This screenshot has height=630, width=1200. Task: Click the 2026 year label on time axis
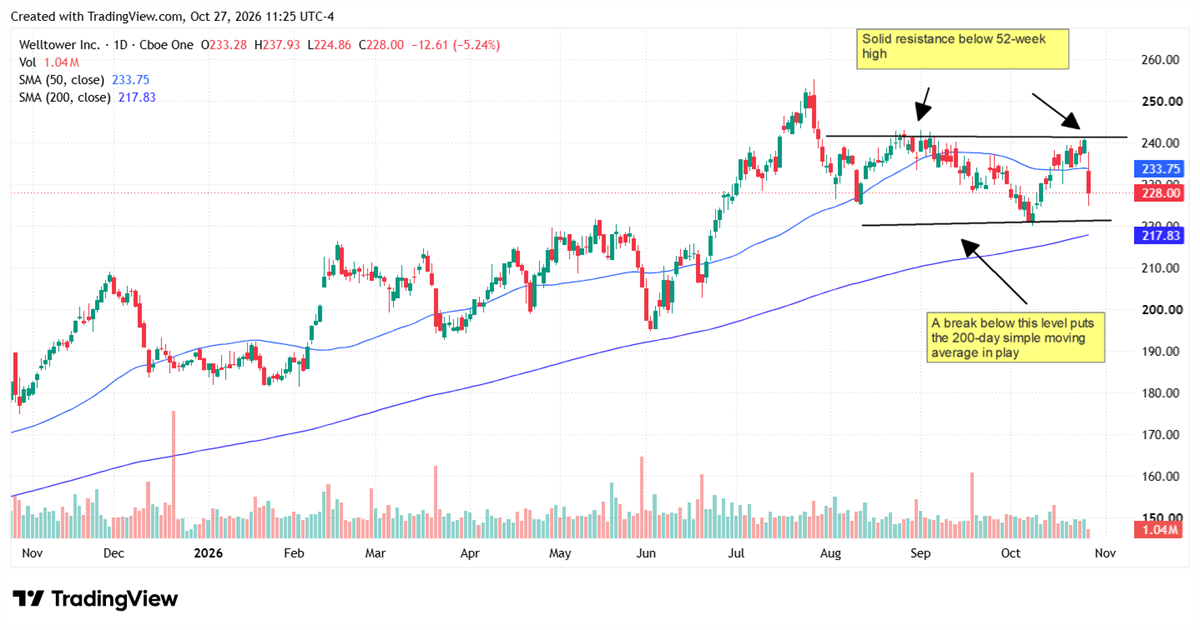point(208,552)
